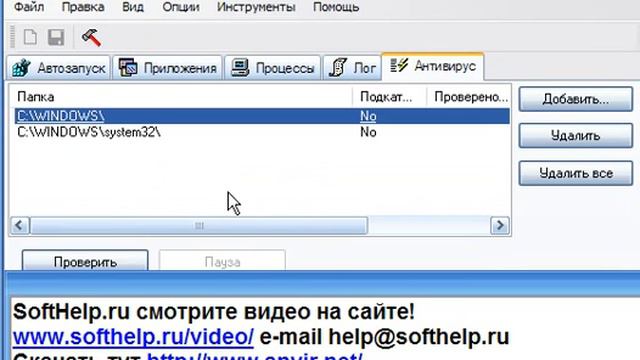
Task: Click the Папка column header
Action: coord(181,97)
